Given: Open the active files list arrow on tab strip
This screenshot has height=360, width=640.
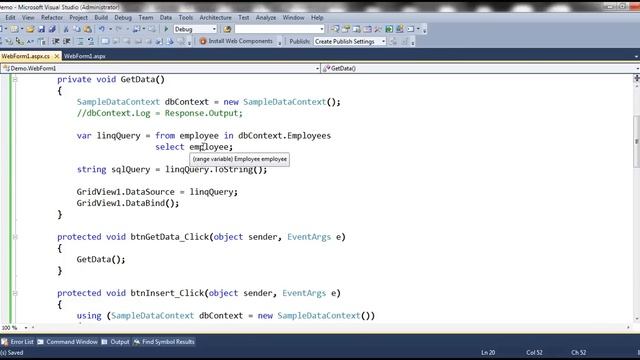Looking at the screenshot, I should coord(636,57).
